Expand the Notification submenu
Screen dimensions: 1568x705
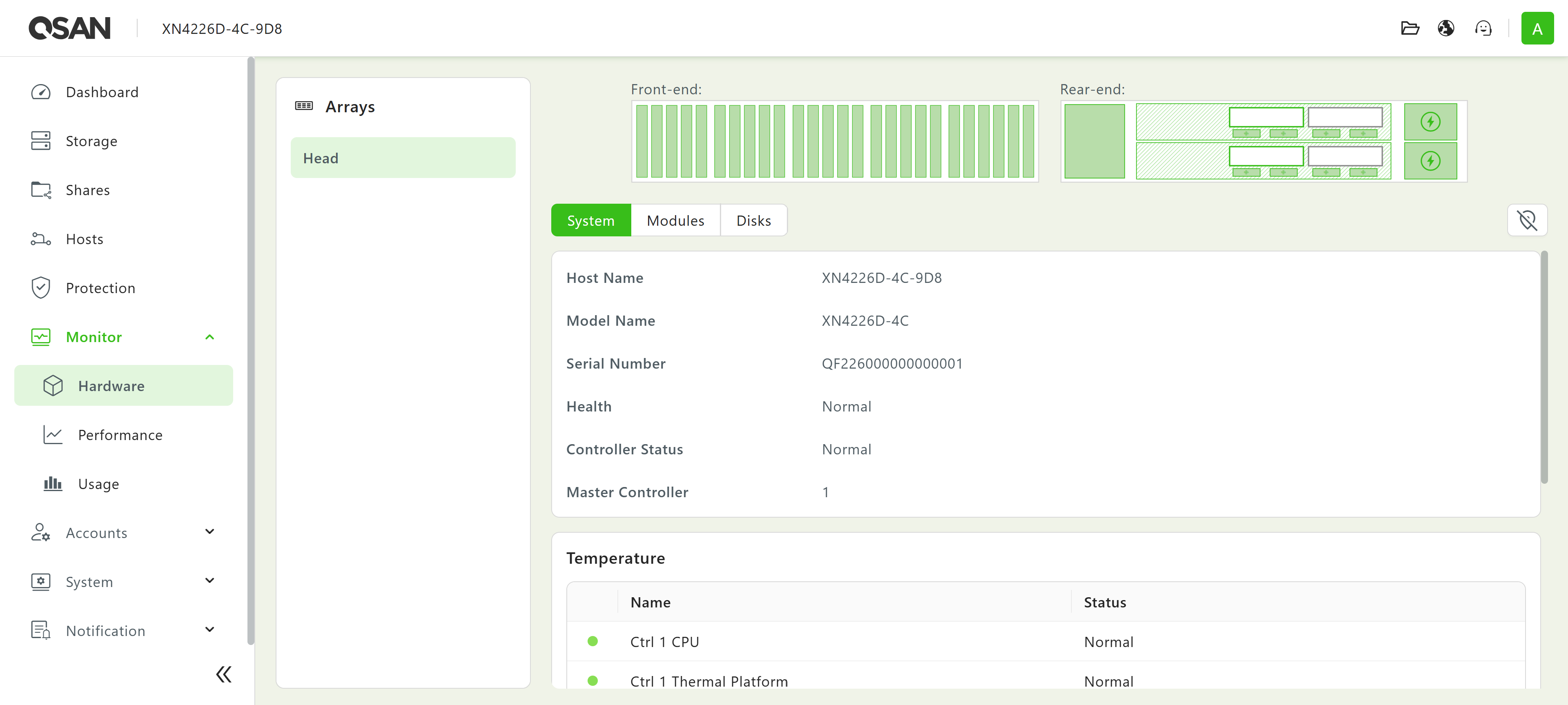pyautogui.click(x=209, y=630)
